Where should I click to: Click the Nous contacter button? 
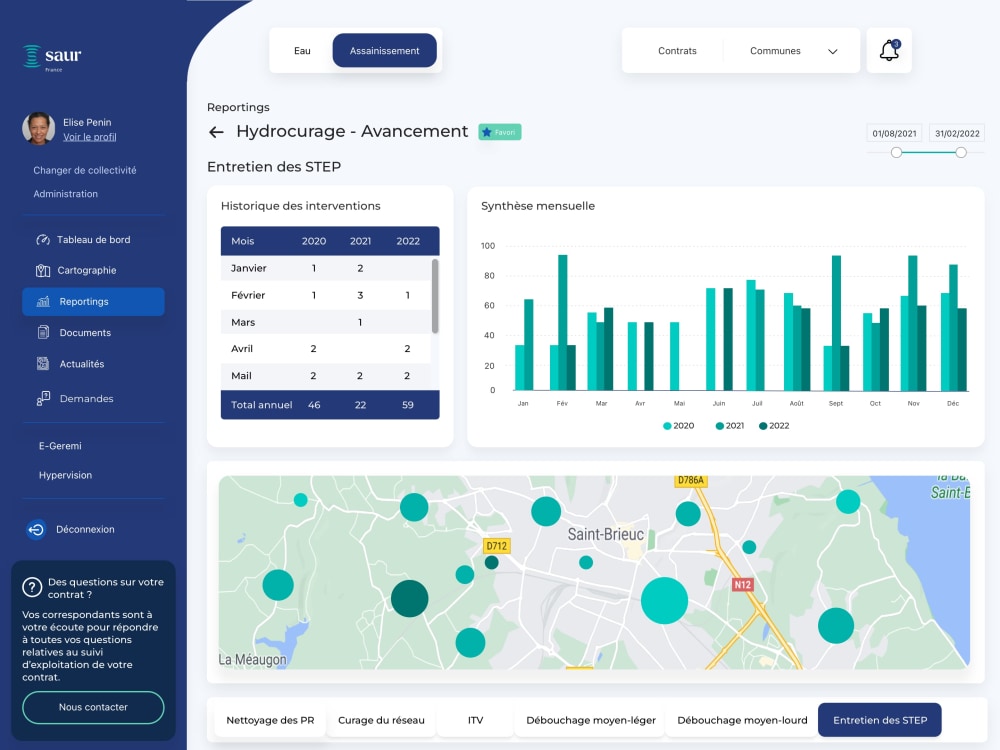point(93,707)
